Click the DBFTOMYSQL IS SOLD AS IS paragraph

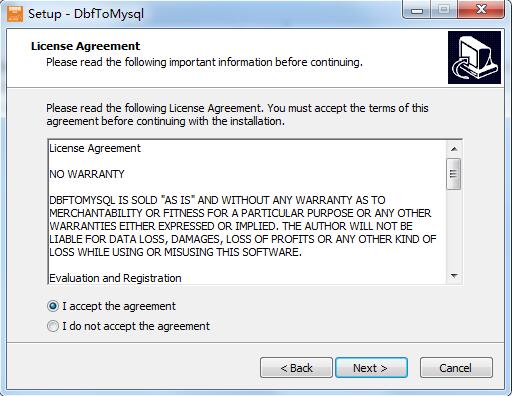click(x=243, y=226)
